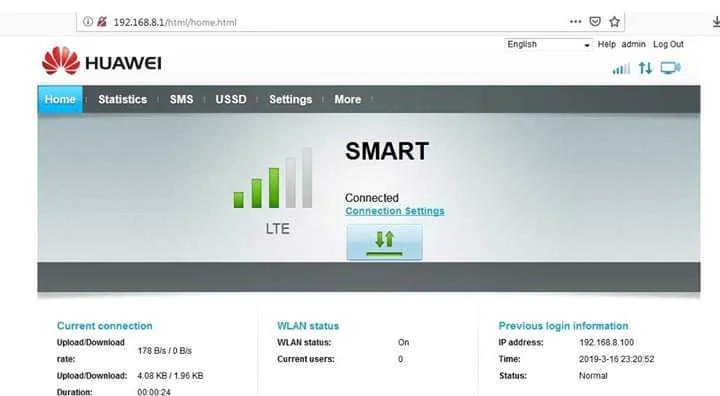720x396 pixels.
Task: Bookmark this page with the star icon
Action: pos(614,22)
